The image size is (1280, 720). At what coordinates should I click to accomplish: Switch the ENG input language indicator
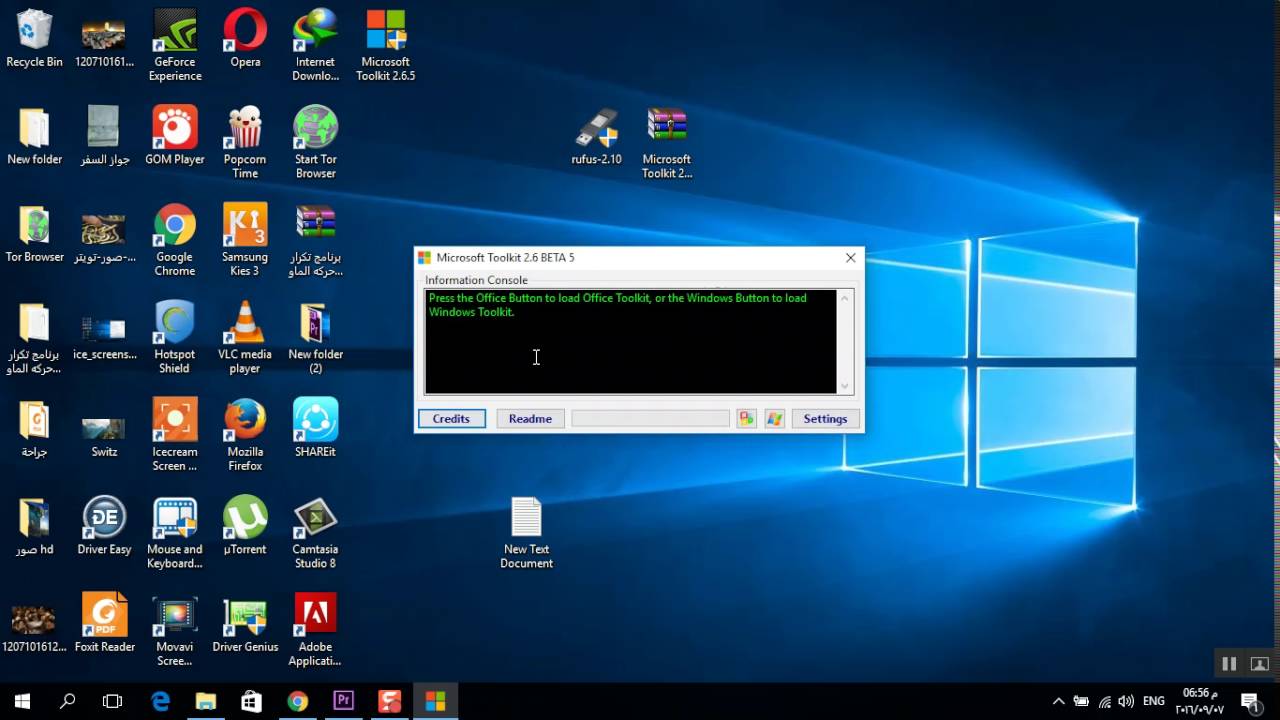tap(1154, 701)
